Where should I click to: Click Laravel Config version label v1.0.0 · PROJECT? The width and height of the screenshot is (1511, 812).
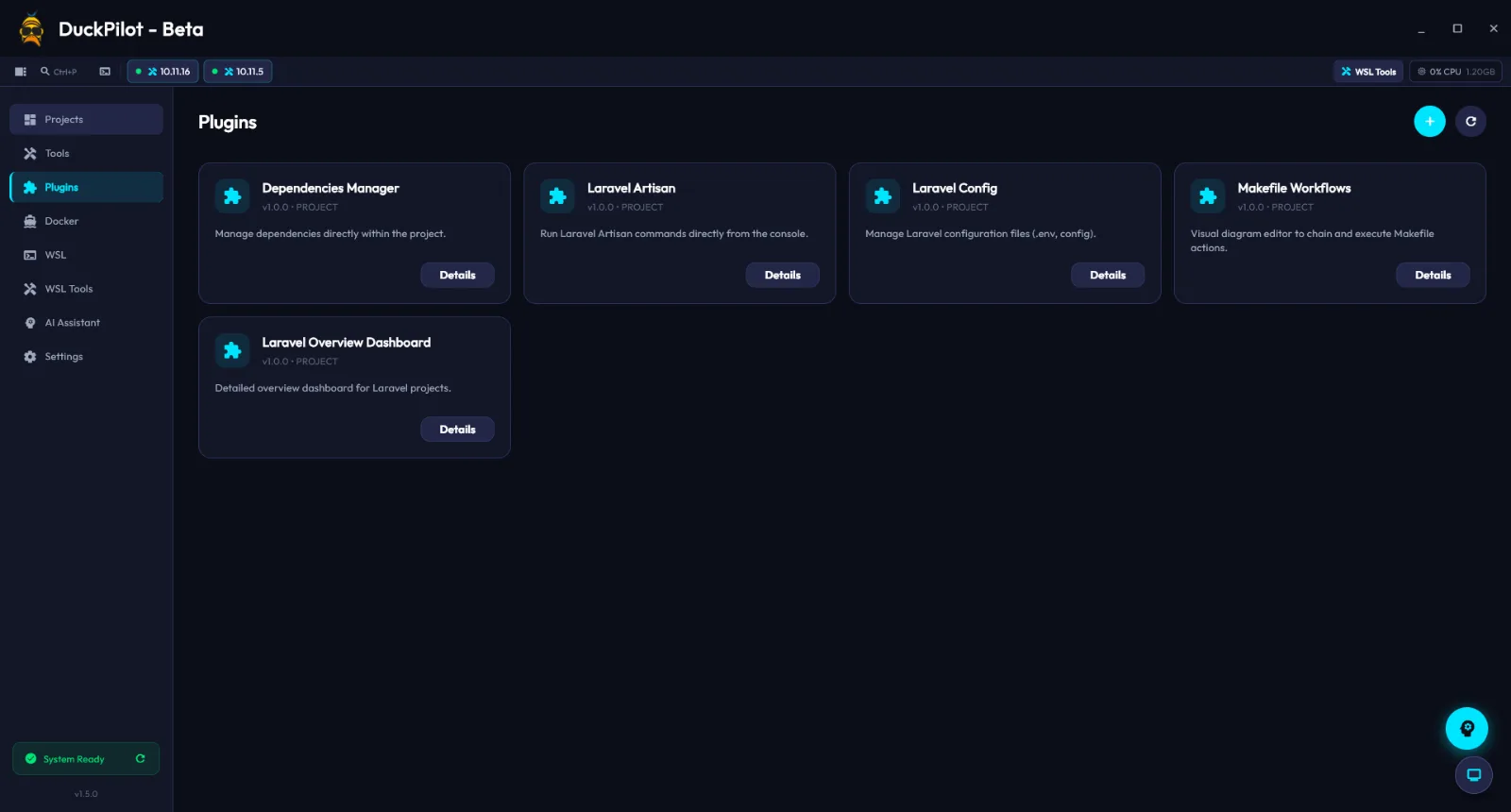(x=950, y=207)
